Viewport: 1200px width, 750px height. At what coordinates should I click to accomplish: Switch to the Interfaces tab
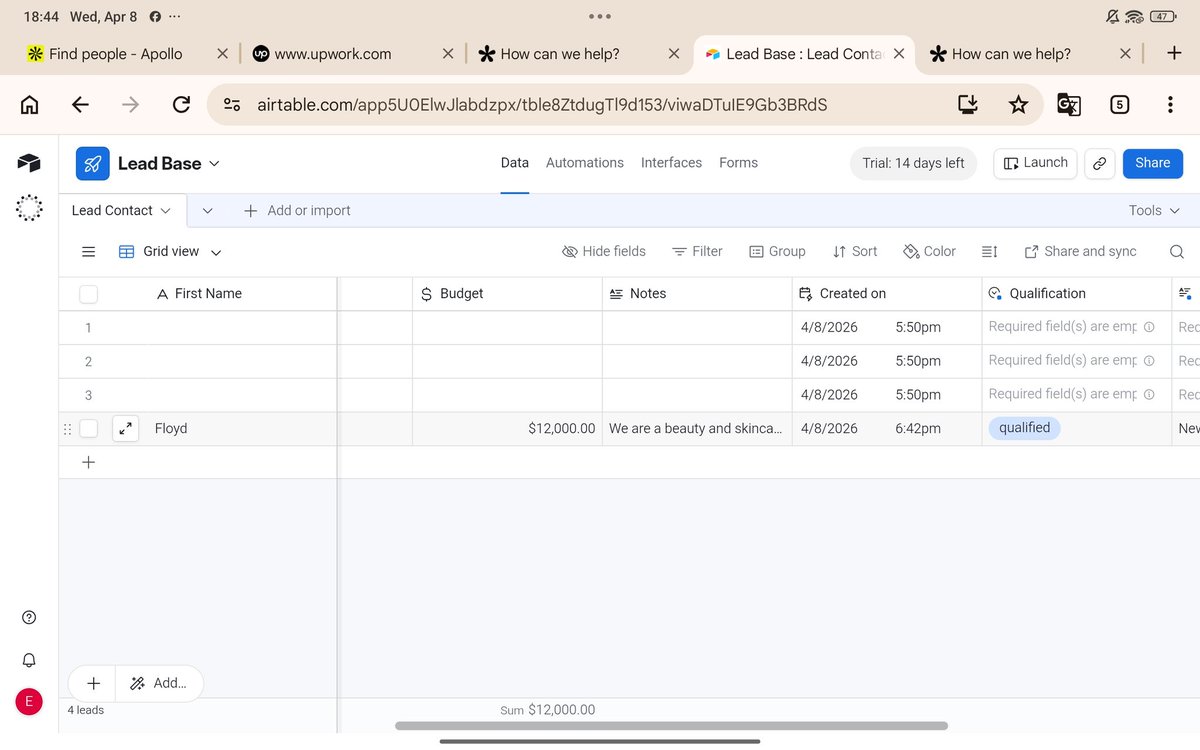[x=671, y=163]
